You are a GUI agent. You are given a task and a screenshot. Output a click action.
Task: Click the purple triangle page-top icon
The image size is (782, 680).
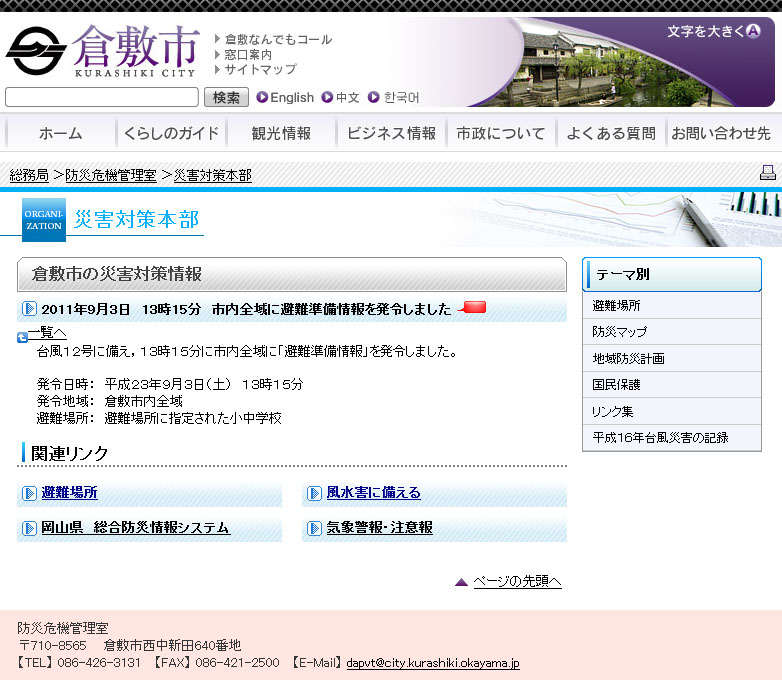461,582
